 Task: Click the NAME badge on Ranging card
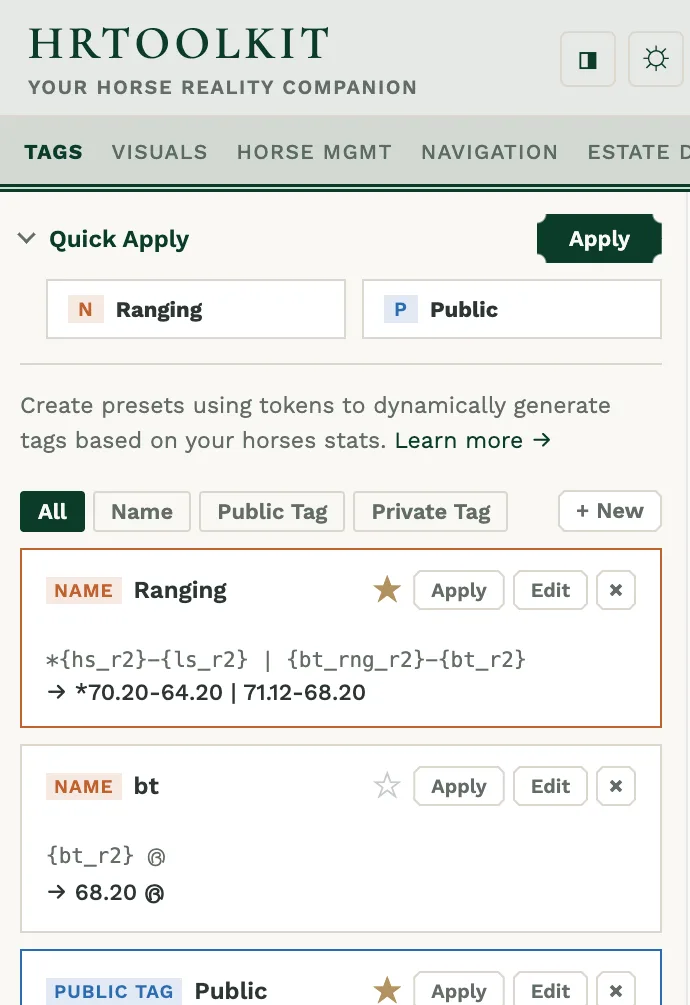(x=83, y=590)
